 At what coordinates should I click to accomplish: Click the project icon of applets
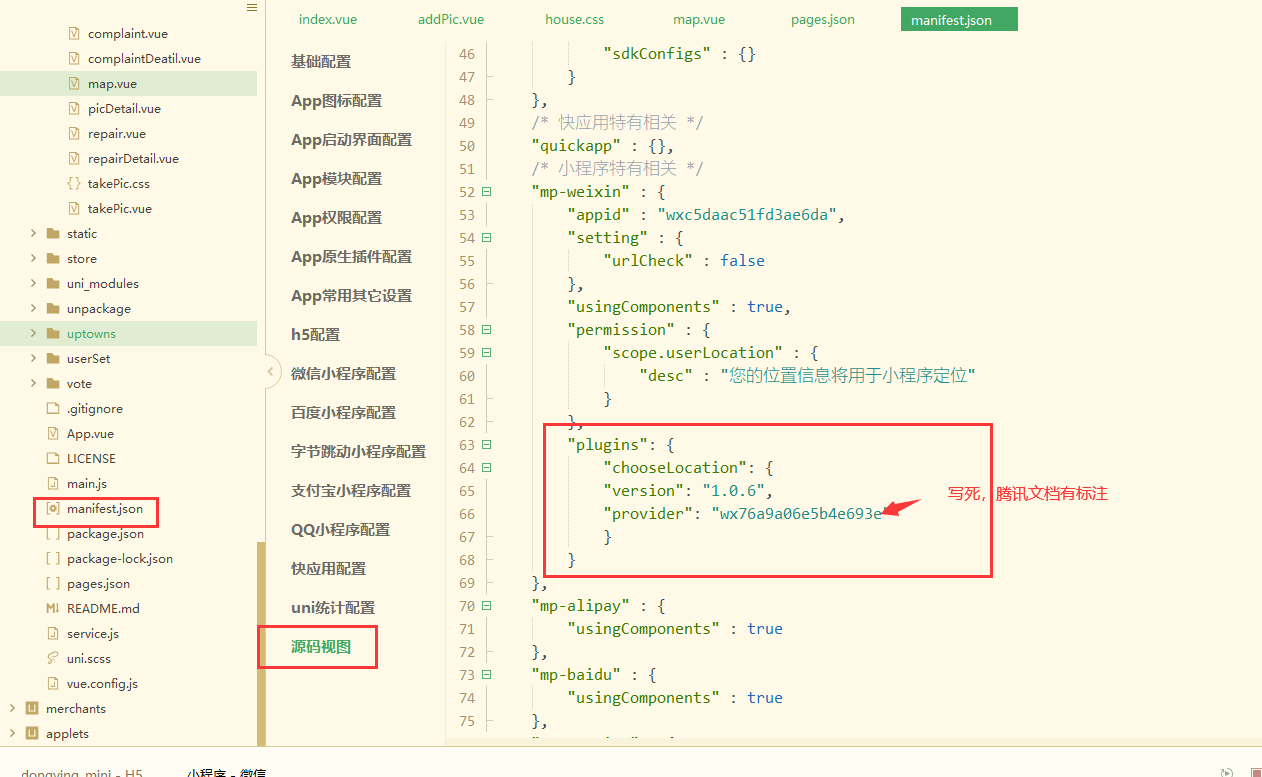pos(32,734)
